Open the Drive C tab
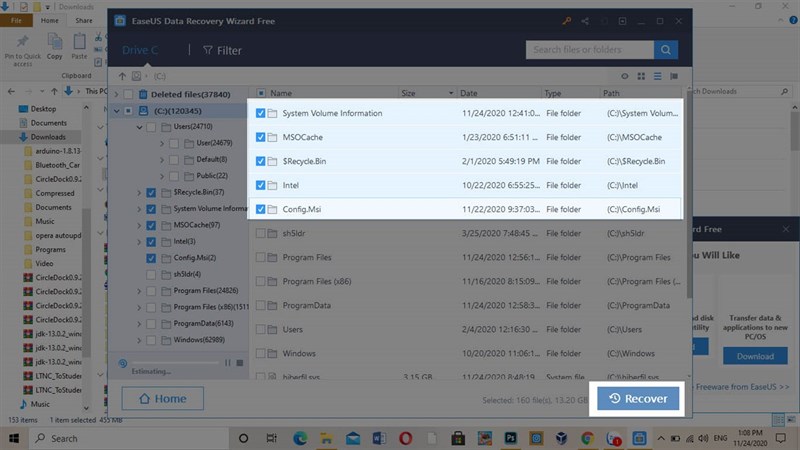This screenshot has height=450, width=800. [x=140, y=50]
